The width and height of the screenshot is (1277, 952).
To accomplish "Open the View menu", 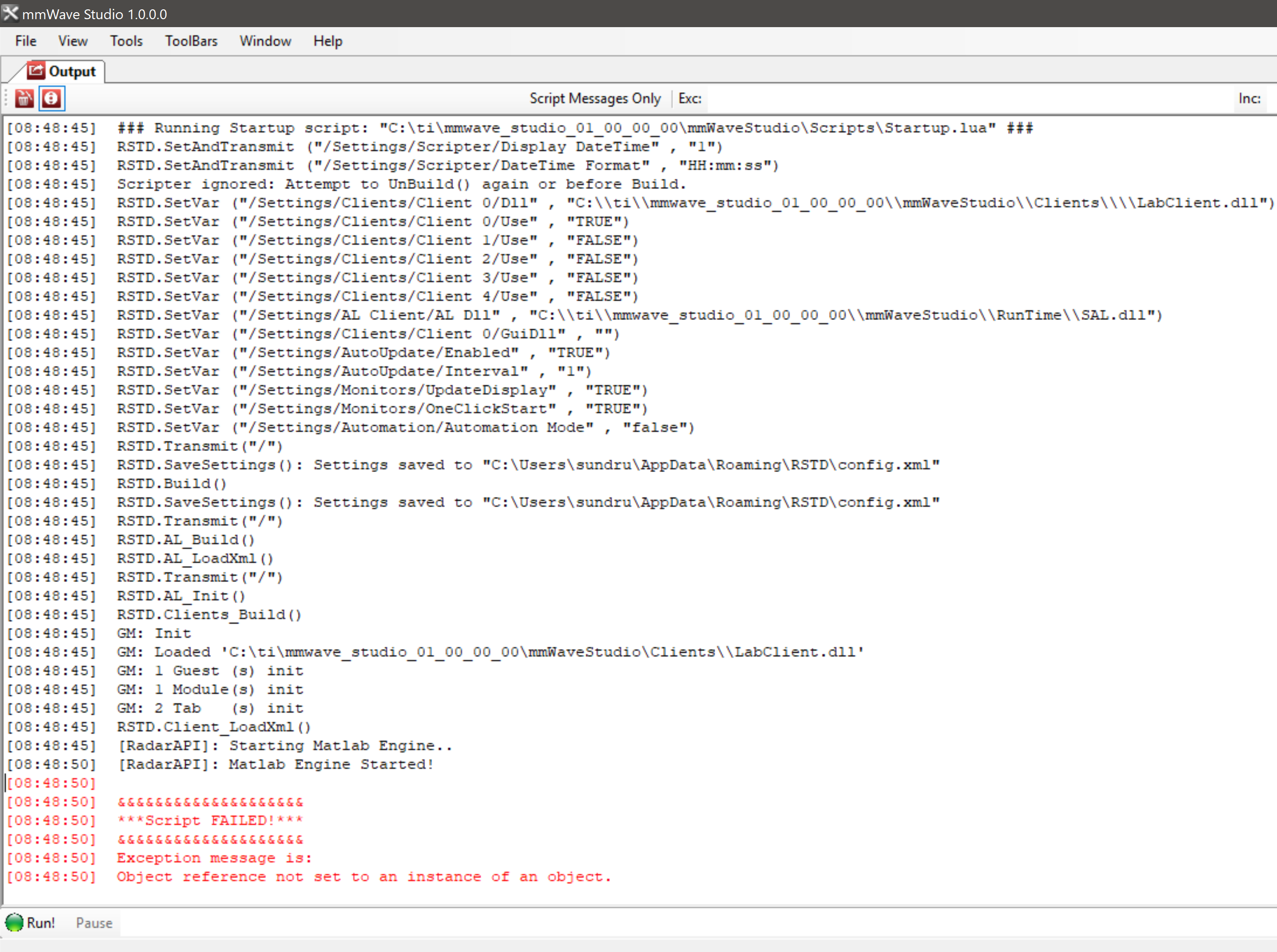I will point(73,41).
